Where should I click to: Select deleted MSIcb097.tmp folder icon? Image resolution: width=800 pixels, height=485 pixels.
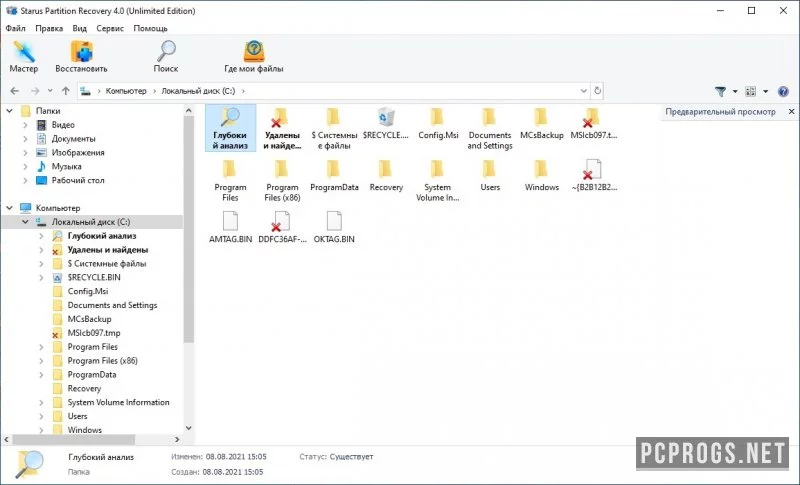pos(593,123)
